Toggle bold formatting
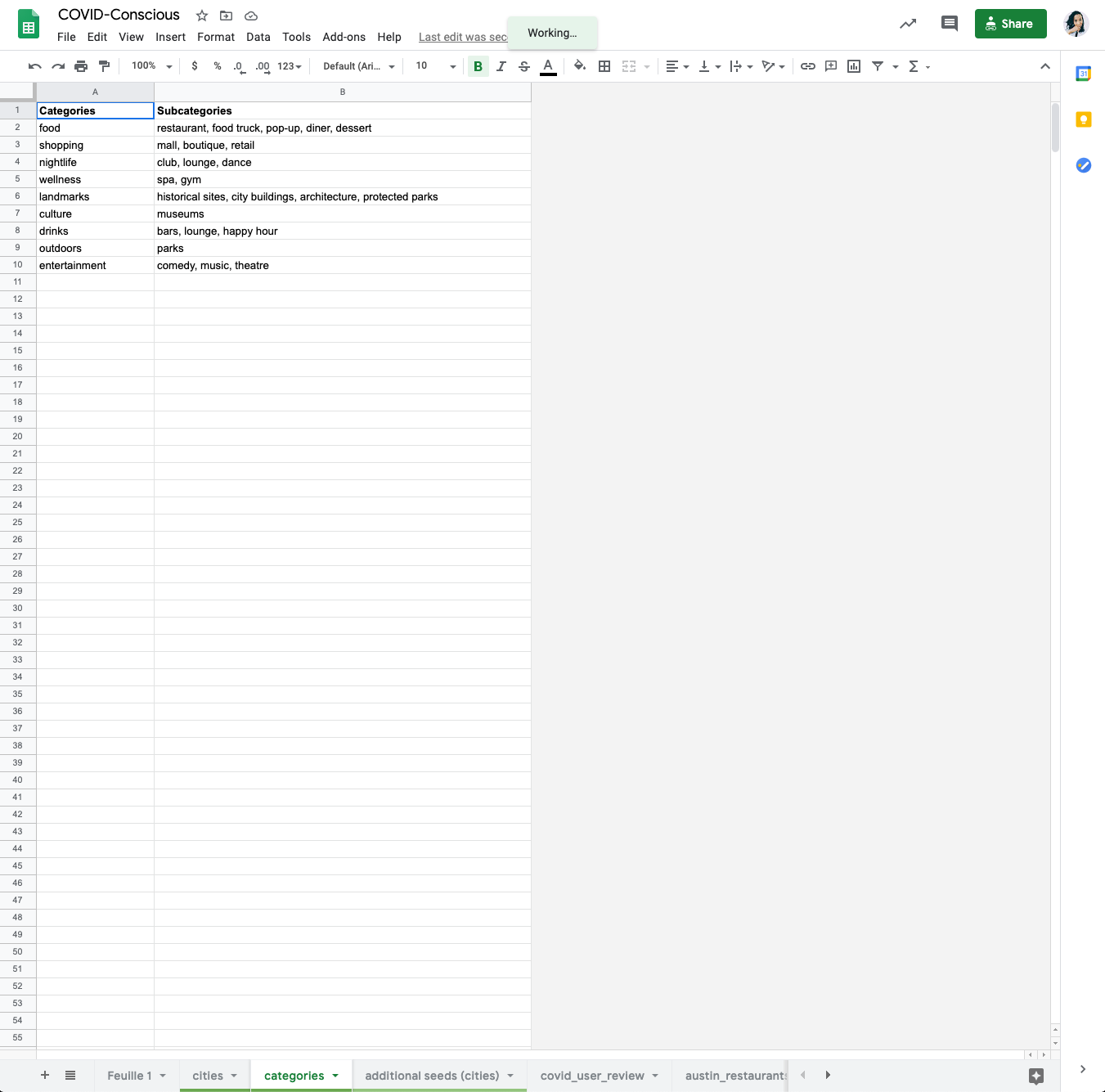This screenshot has height=1092, width=1105. coord(478,66)
